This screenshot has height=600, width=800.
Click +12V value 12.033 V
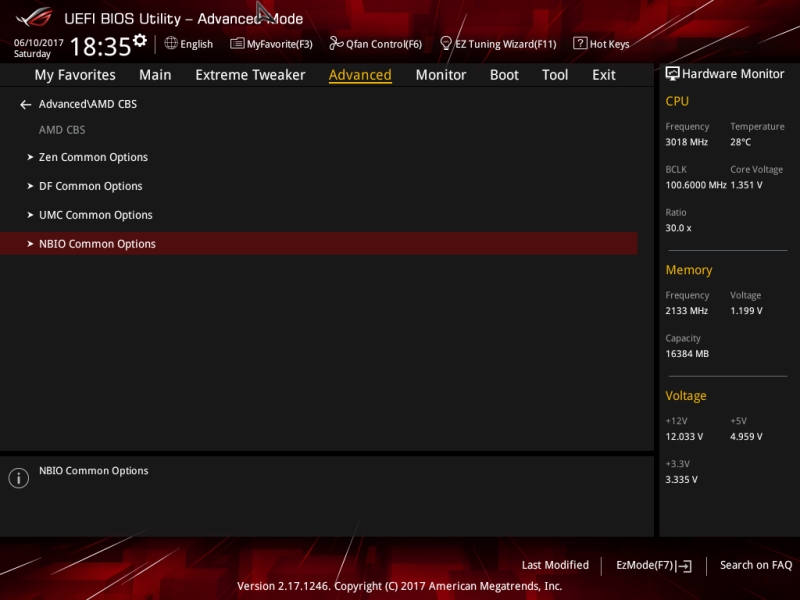coord(684,437)
